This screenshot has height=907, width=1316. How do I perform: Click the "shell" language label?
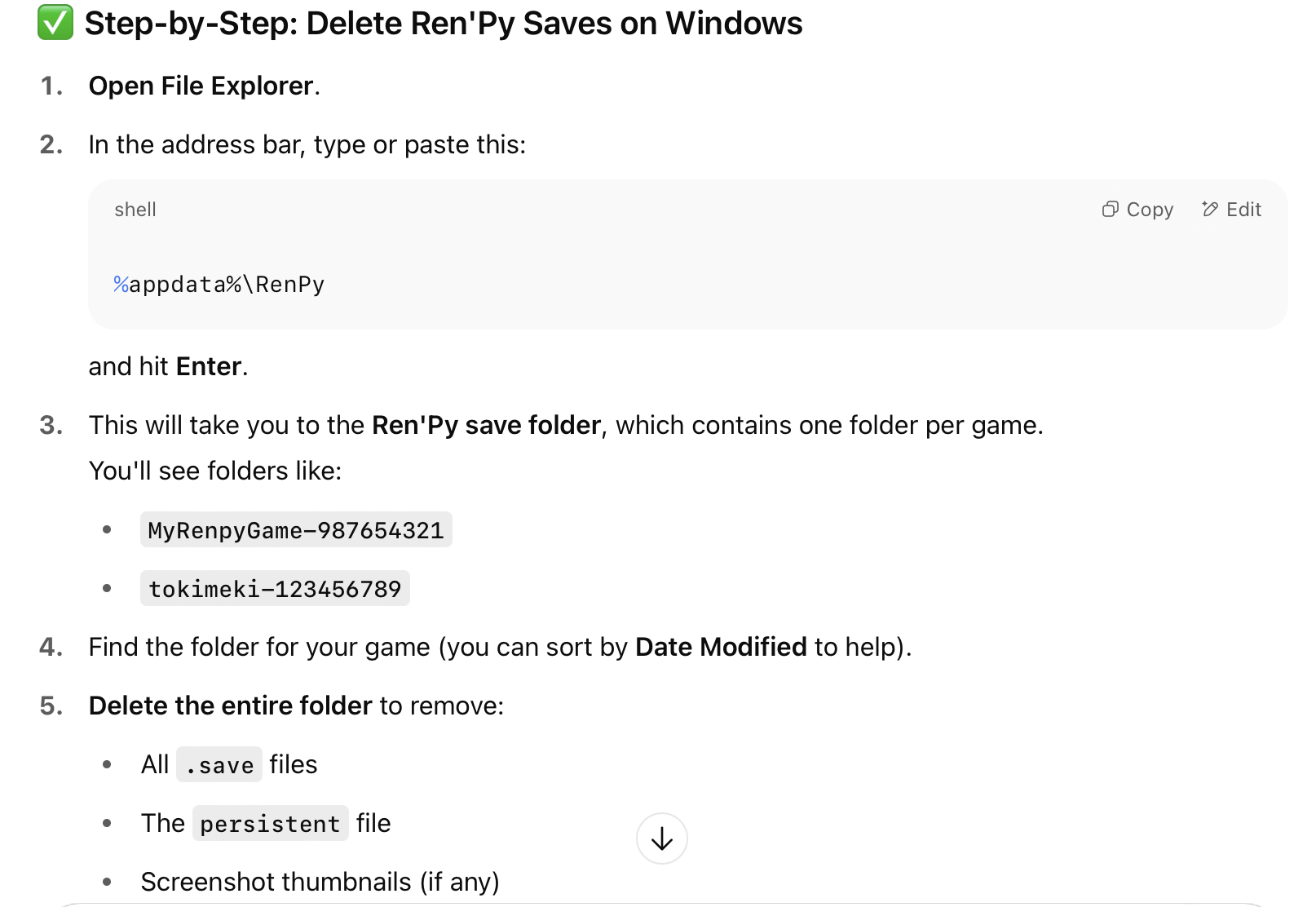[135, 210]
